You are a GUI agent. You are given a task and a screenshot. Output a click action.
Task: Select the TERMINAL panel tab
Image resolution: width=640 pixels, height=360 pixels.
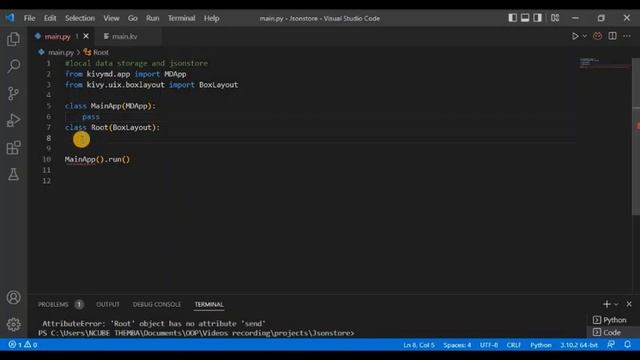click(209, 304)
